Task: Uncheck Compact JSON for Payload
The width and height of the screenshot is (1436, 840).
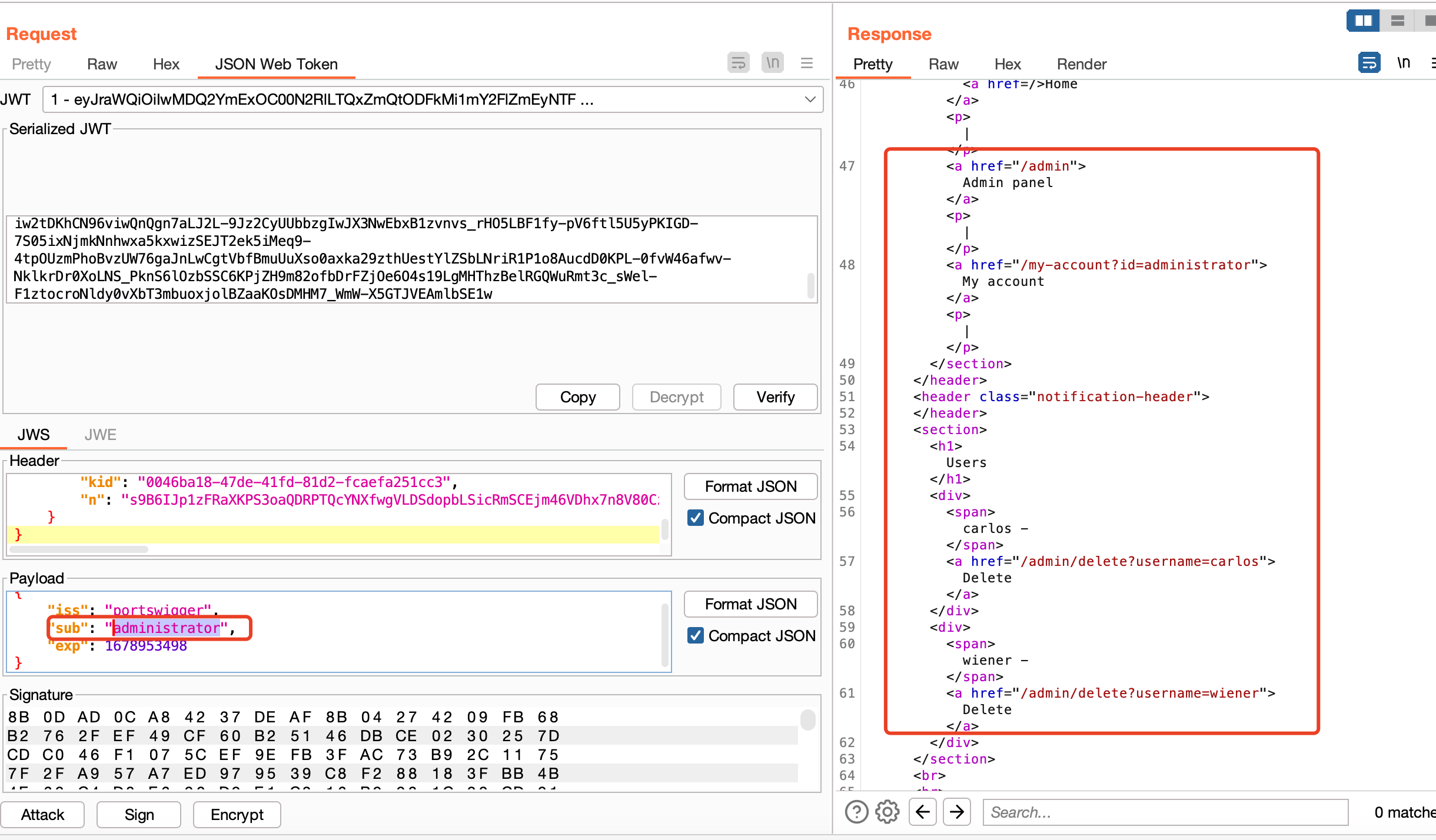Action: pyautogui.click(x=696, y=635)
